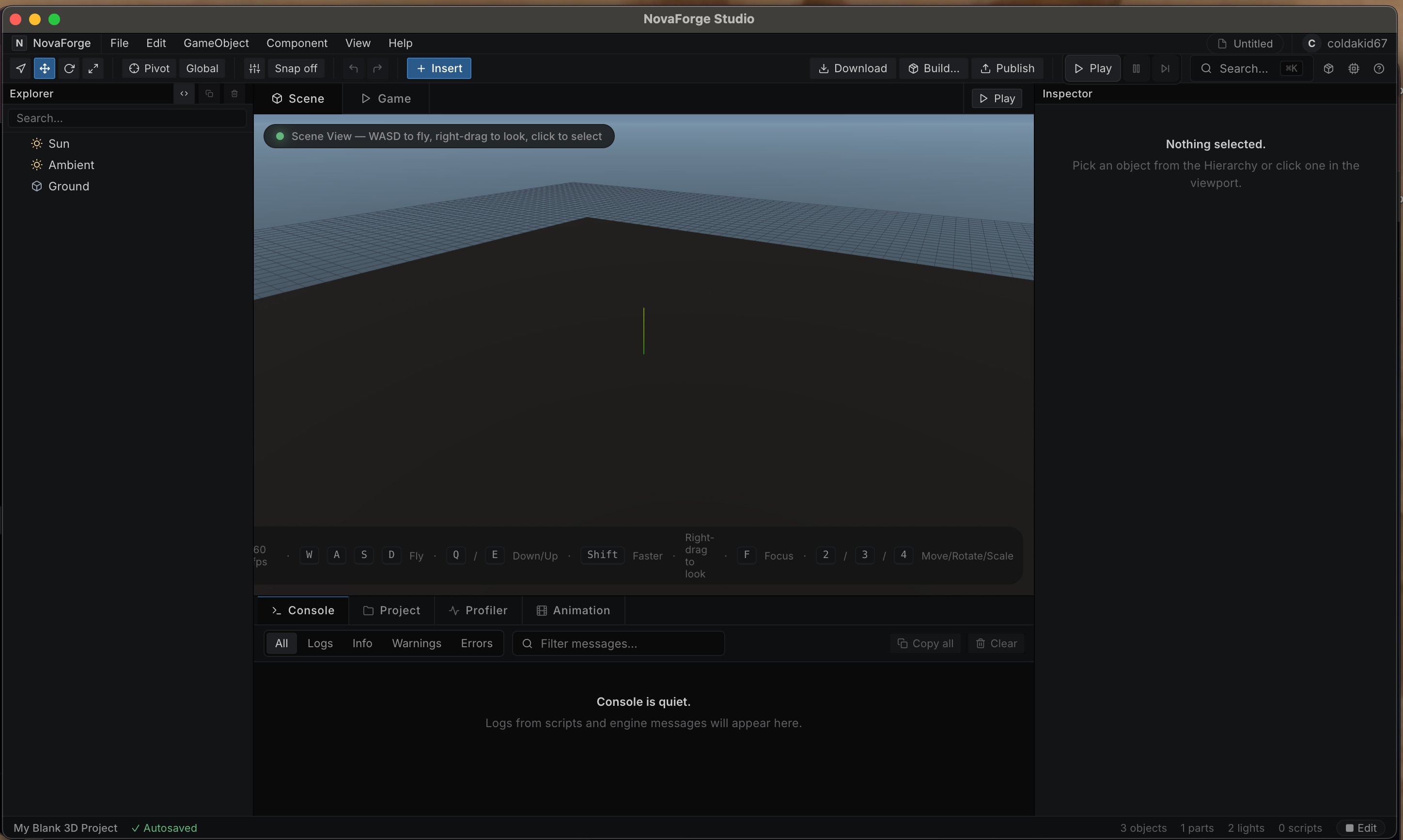Image resolution: width=1403 pixels, height=840 pixels.
Task: Open the toolbar Search field
Action: (1251, 68)
